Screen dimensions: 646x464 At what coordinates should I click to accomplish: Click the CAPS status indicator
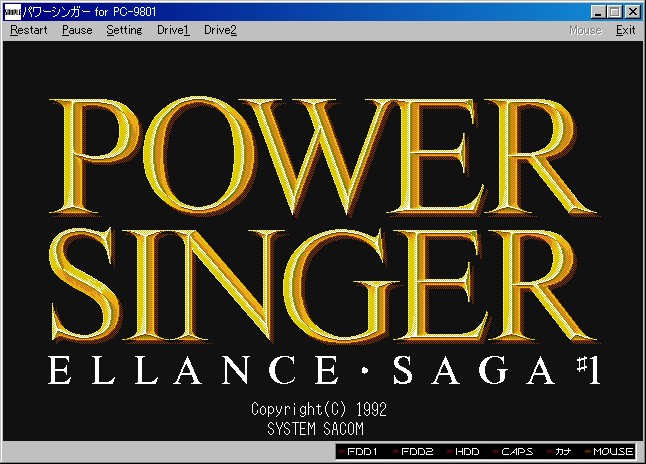coord(513,452)
